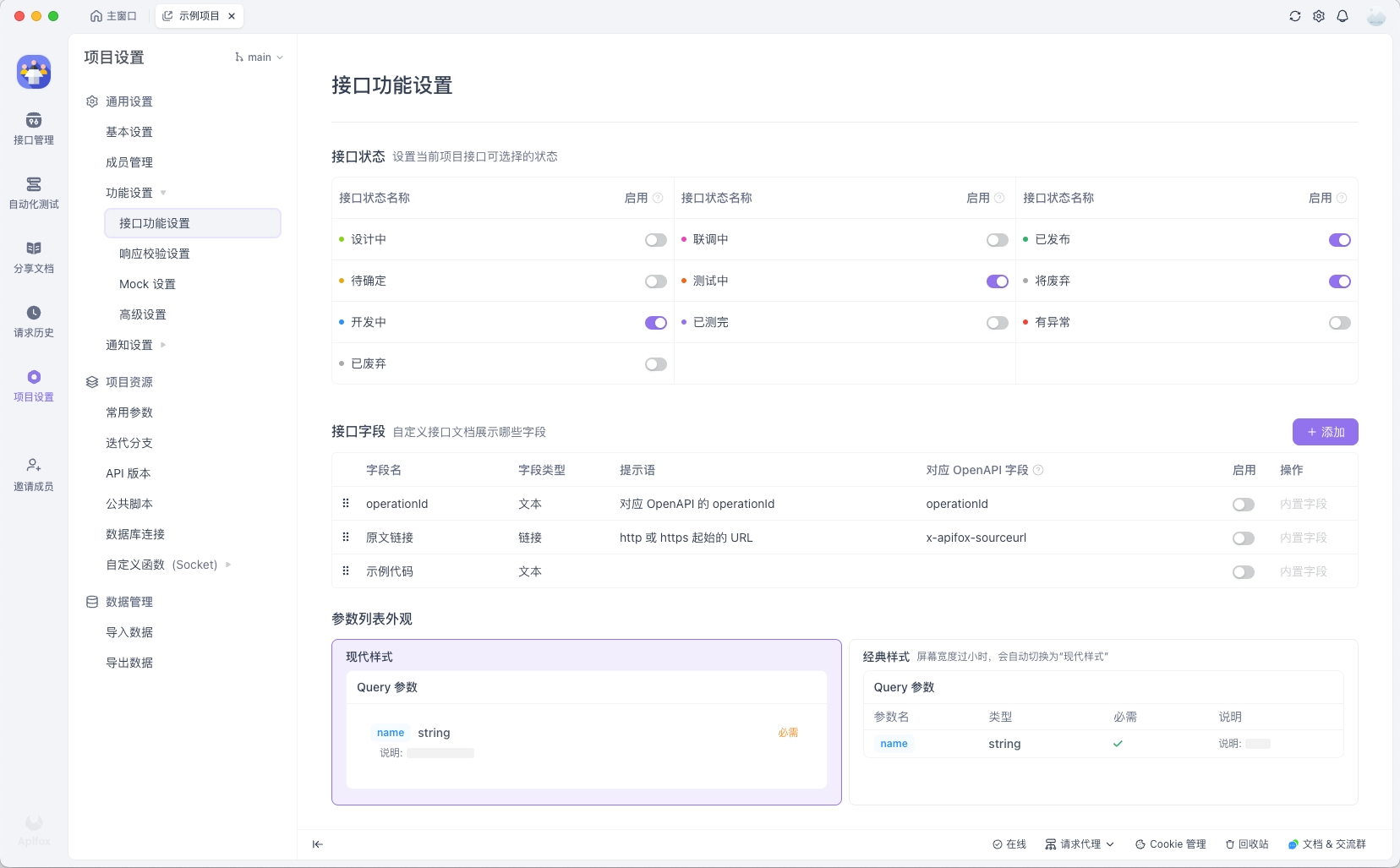Switch to the 主窗口 tab
Viewport: 1400px width, 868px height.
(113, 16)
